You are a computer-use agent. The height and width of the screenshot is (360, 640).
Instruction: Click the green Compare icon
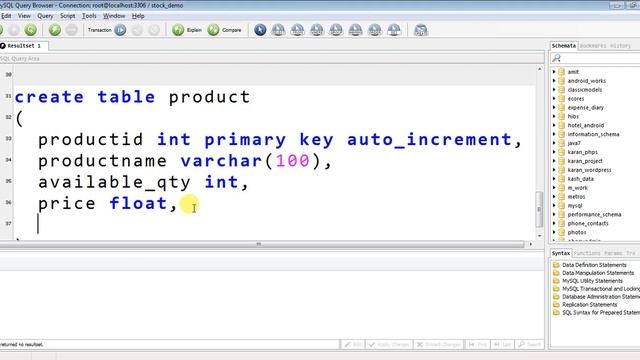(x=213, y=30)
